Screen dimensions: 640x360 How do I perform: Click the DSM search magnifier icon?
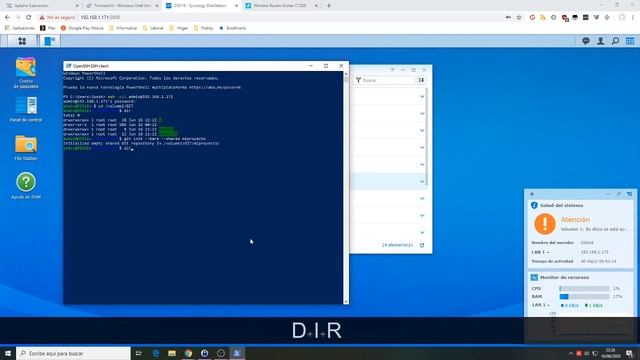615,41
